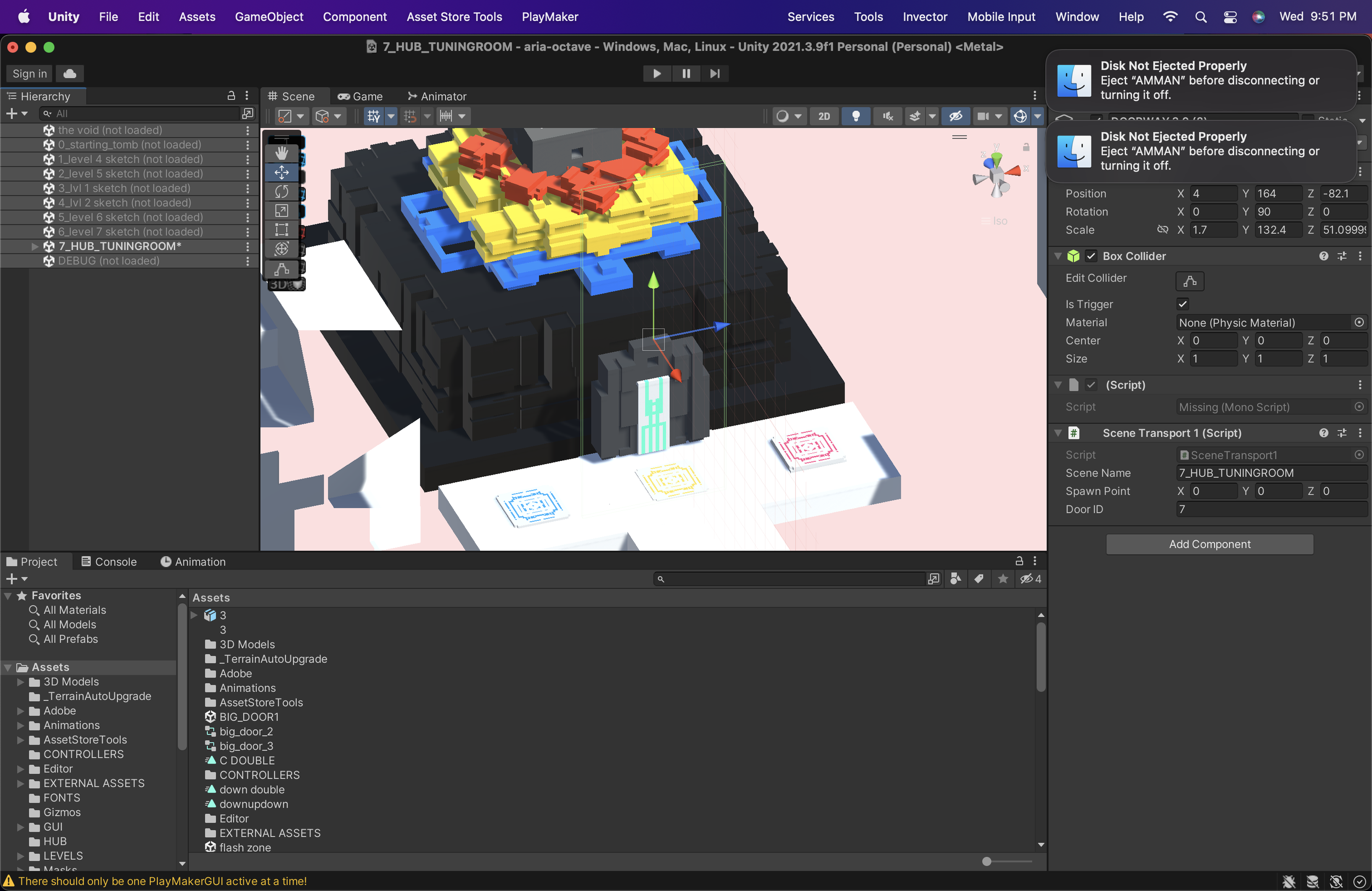Screen dimensions: 1372x891
Task: Click the Edit Collider button icon
Action: tap(1189, 281)
